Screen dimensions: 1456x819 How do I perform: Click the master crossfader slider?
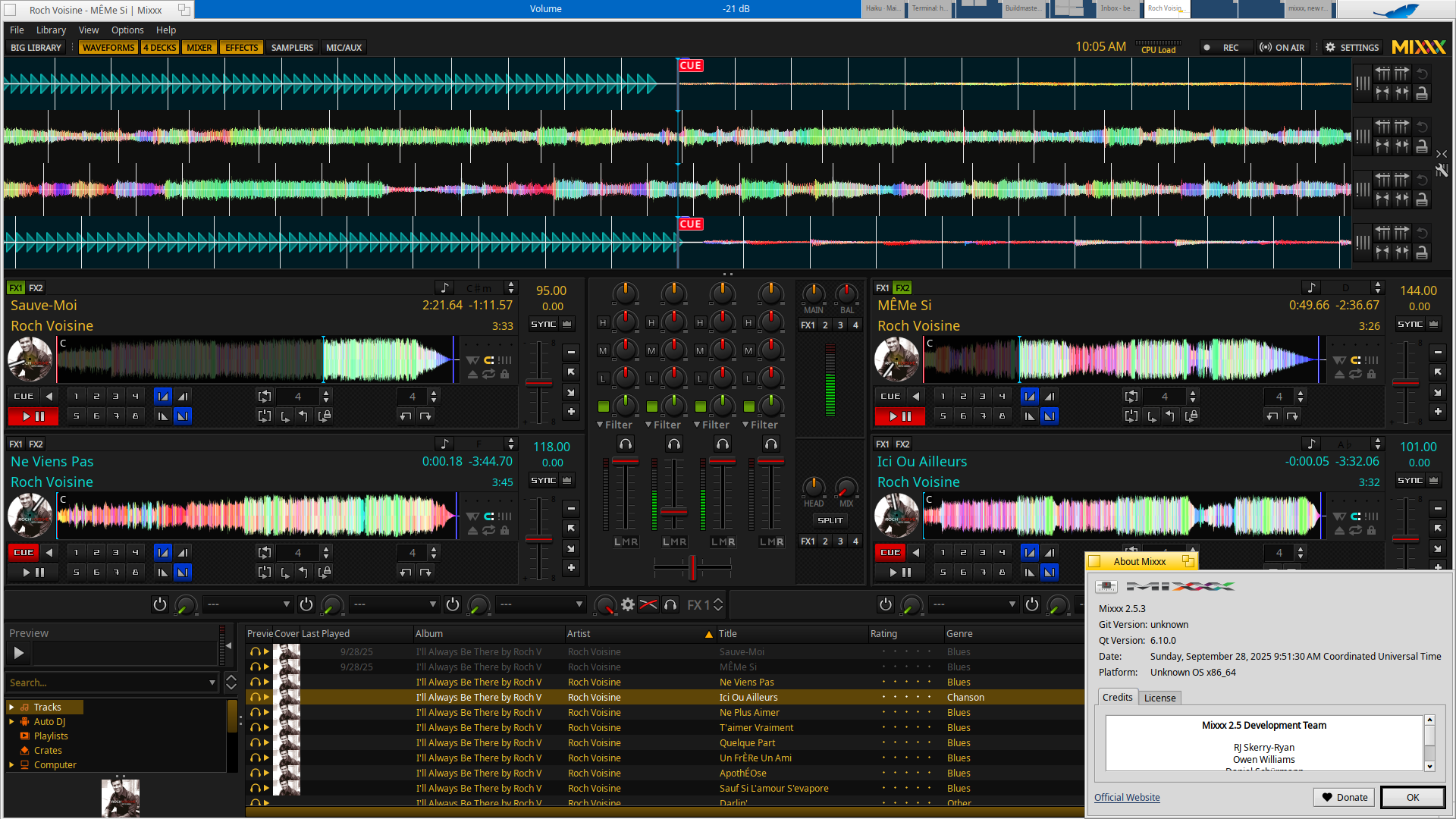692,567
